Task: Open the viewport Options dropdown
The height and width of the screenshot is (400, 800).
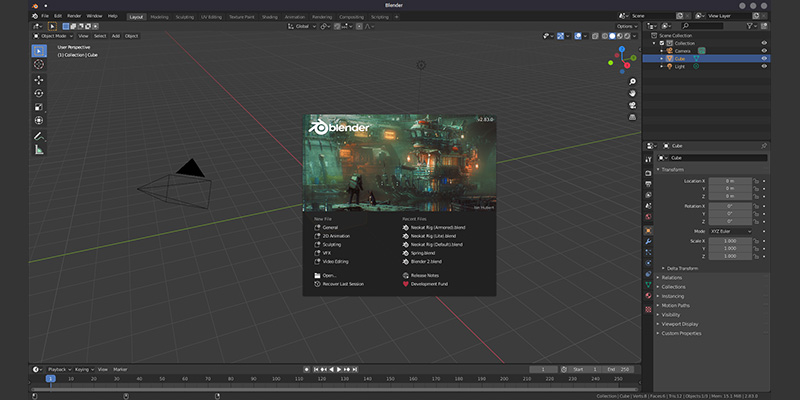Action: coord(627,26)
